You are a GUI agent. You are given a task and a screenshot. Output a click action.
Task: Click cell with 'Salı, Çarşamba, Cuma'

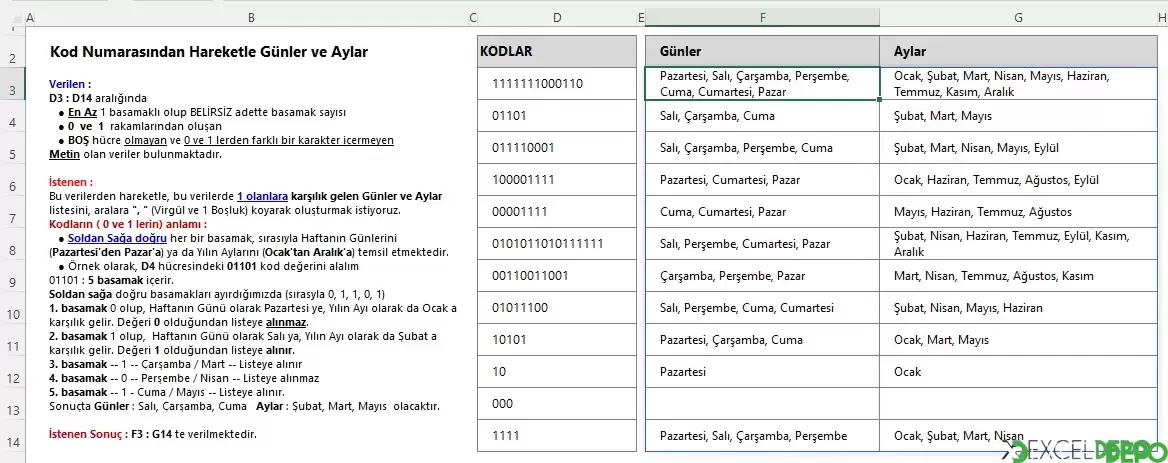pos(762,116)
